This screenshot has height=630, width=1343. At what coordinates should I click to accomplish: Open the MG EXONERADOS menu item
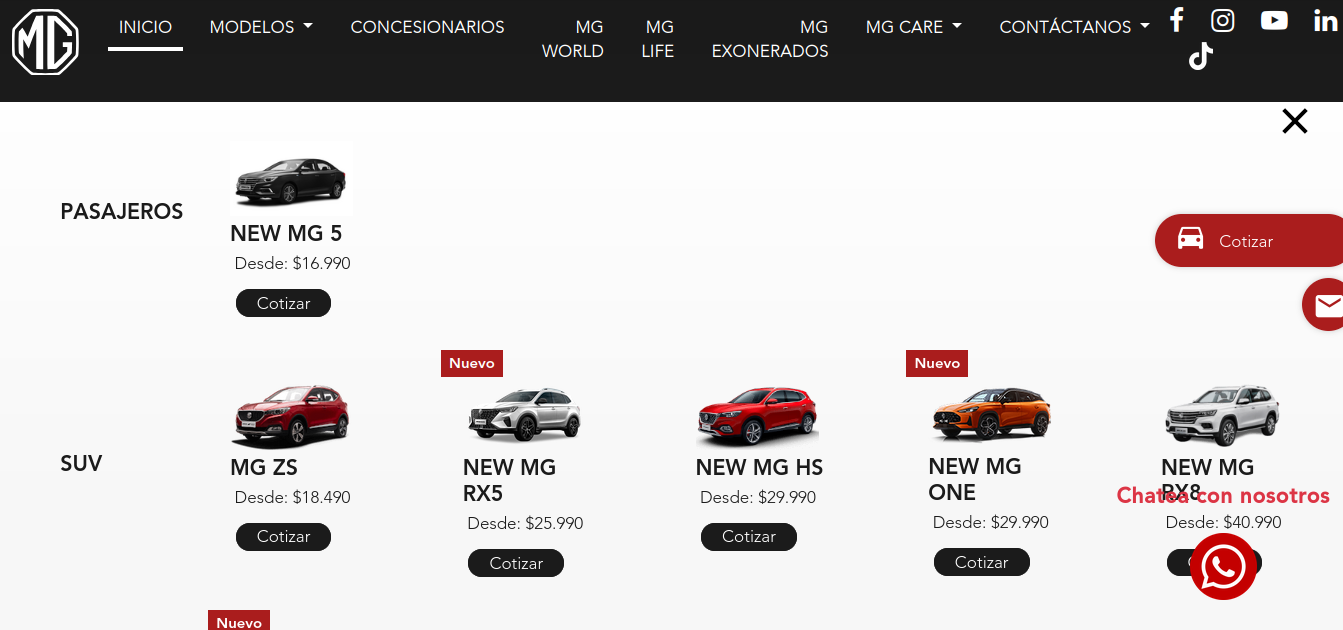[x=770, y=39]
